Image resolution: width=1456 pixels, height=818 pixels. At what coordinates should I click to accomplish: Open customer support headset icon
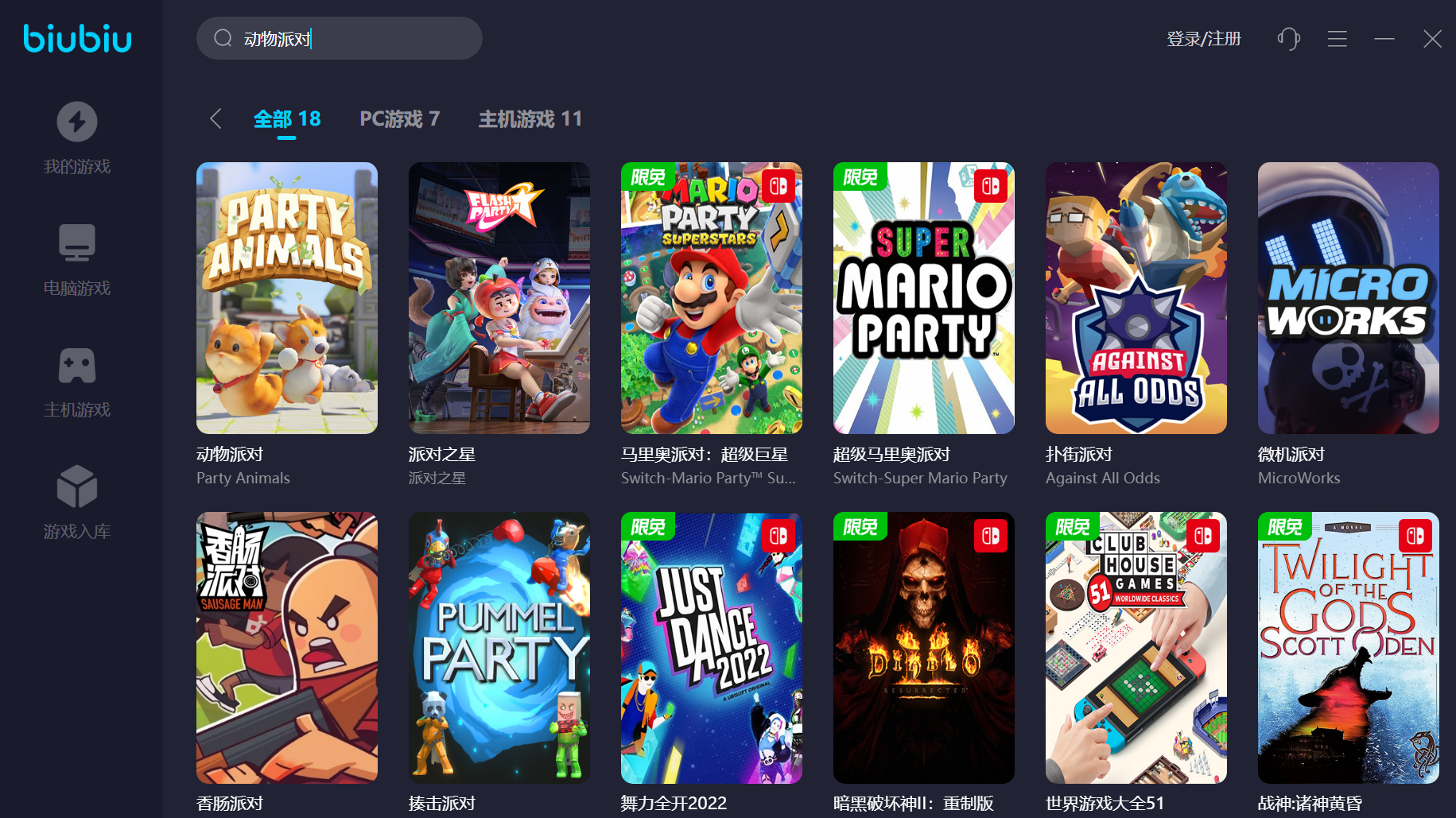pos(1288,38)
